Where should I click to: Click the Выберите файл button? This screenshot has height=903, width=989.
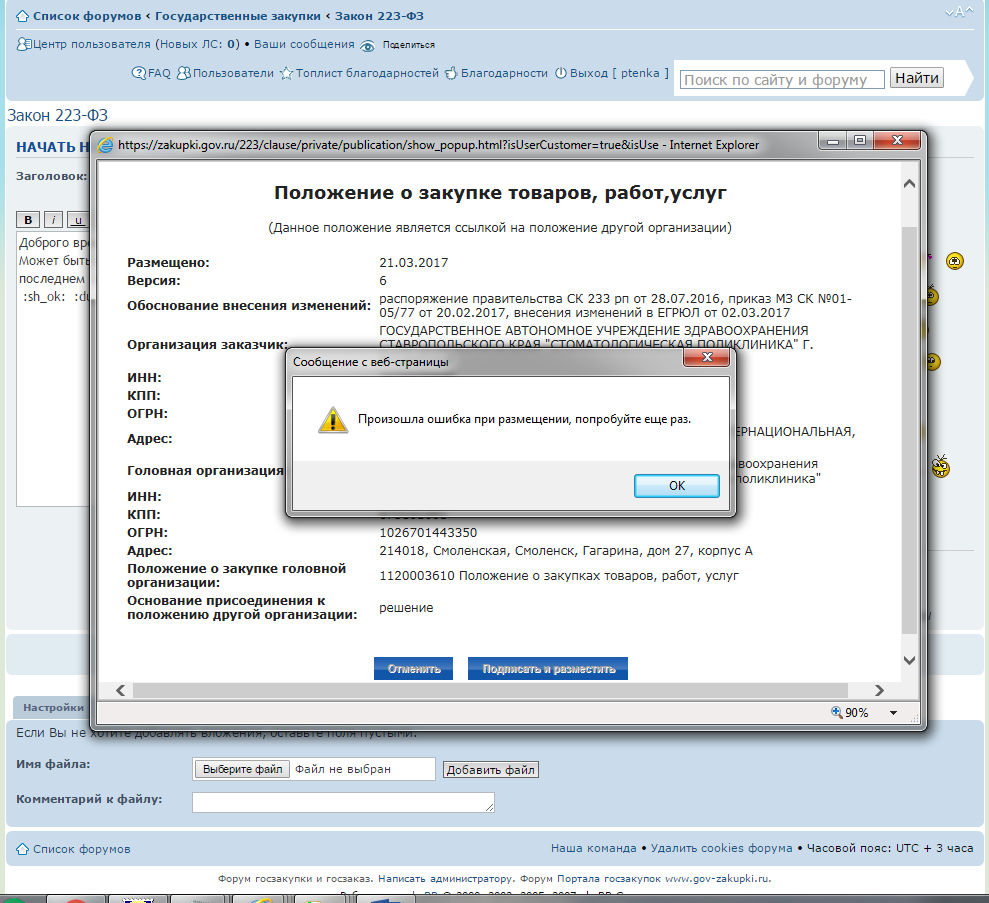241,769
